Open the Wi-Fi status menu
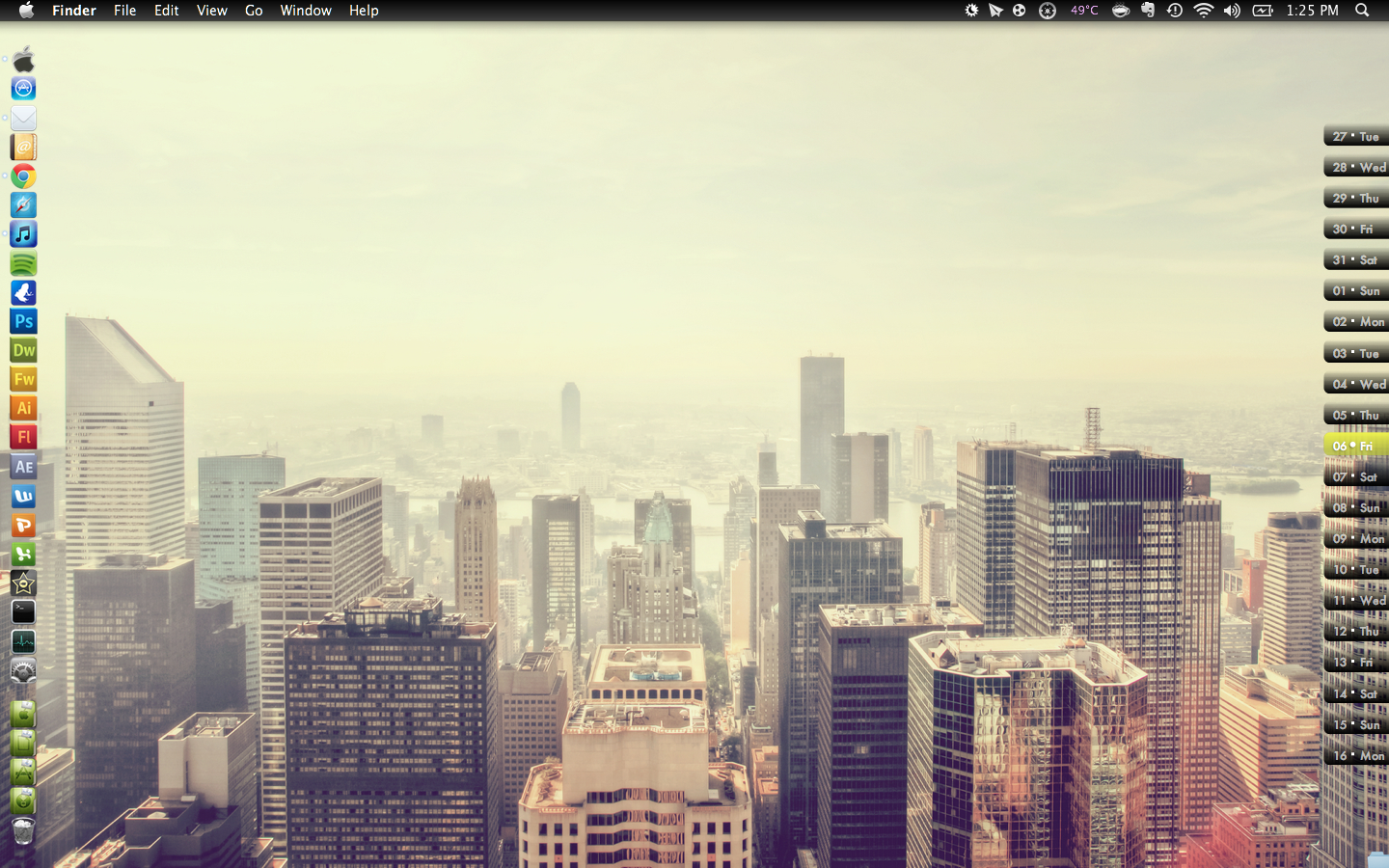Viewport: 1389px width, 868px height. pyautogui.click(x=1204, y=11)
